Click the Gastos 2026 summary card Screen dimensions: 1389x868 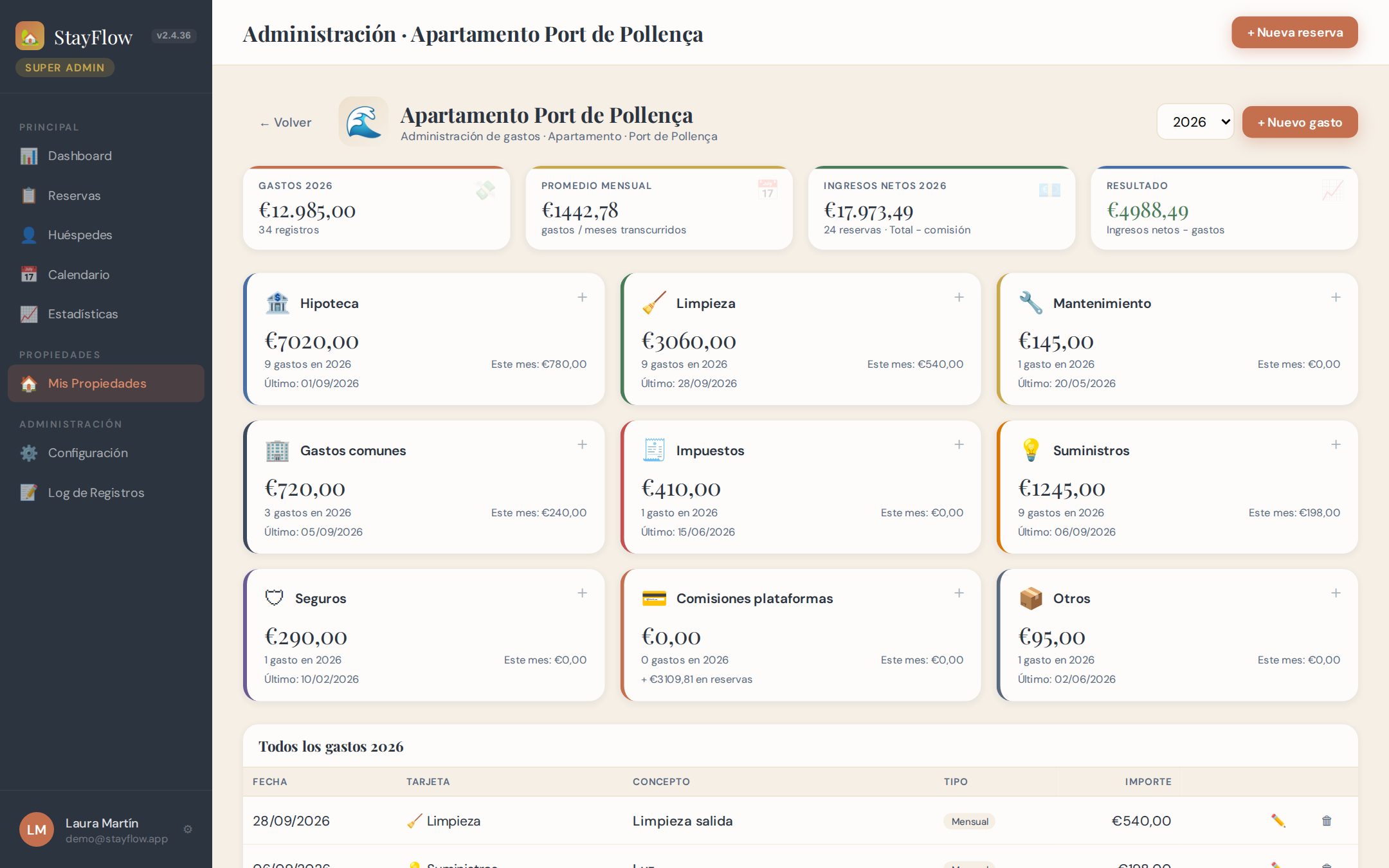[377, 208]
